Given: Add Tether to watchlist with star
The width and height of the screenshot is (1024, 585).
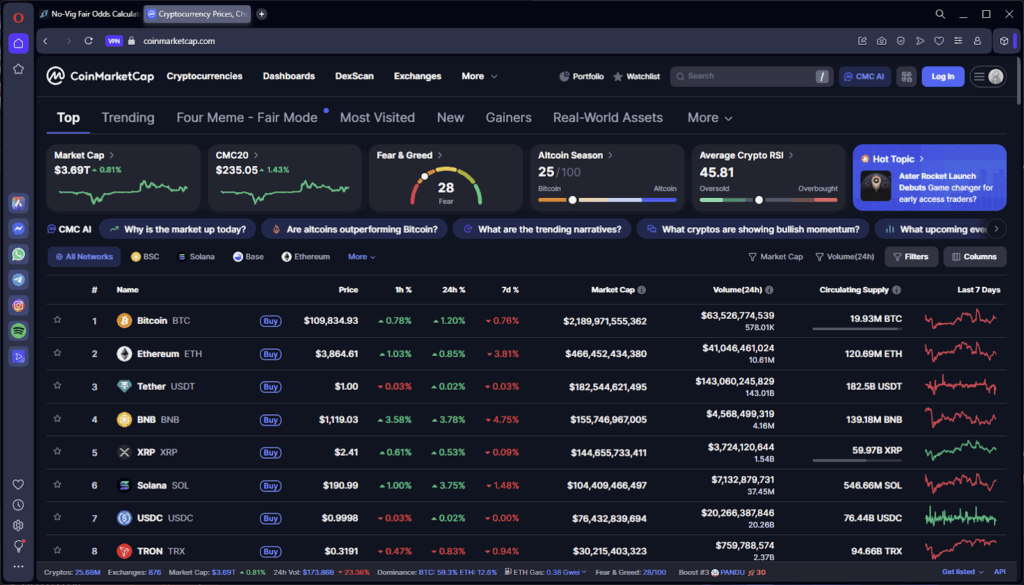Looking at the screenshot, I should coord(57,386).
